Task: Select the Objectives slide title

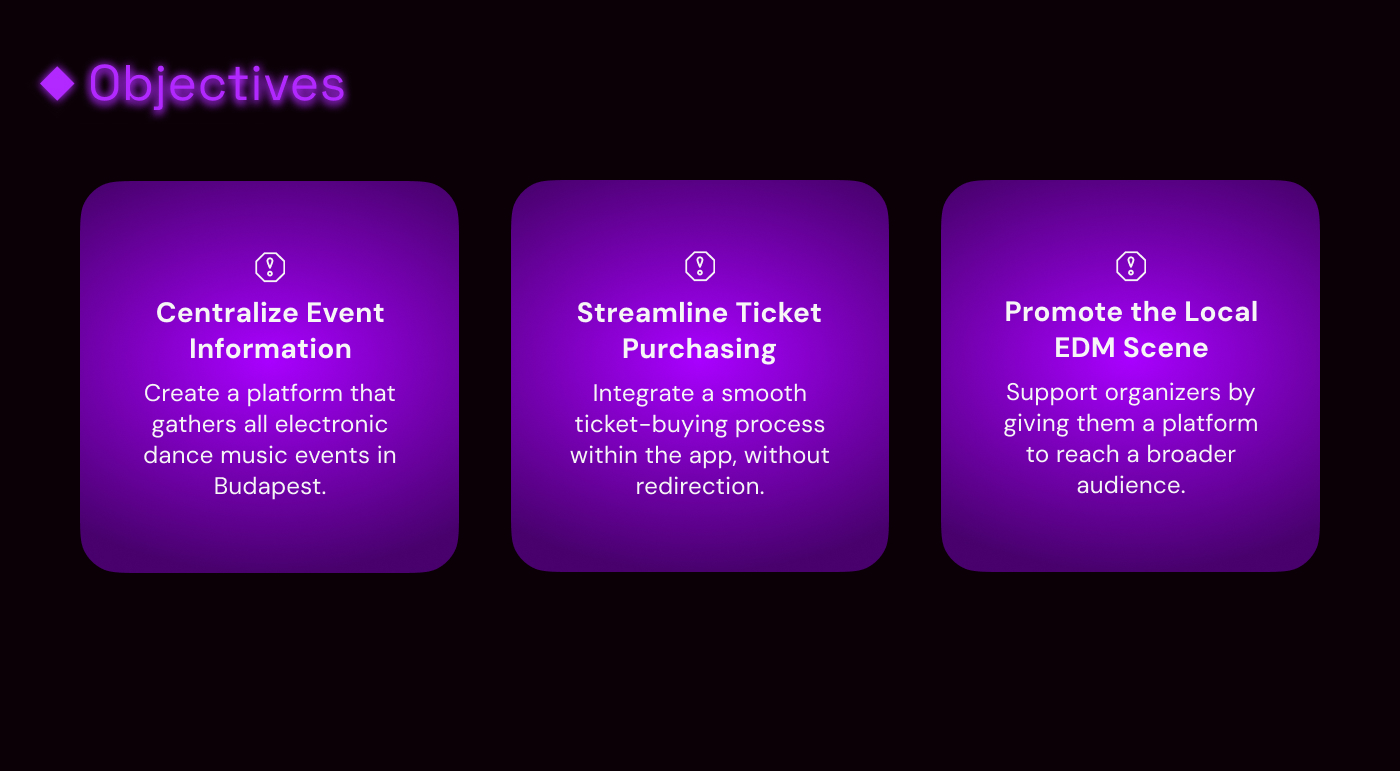Action: (x=217, y=84)
